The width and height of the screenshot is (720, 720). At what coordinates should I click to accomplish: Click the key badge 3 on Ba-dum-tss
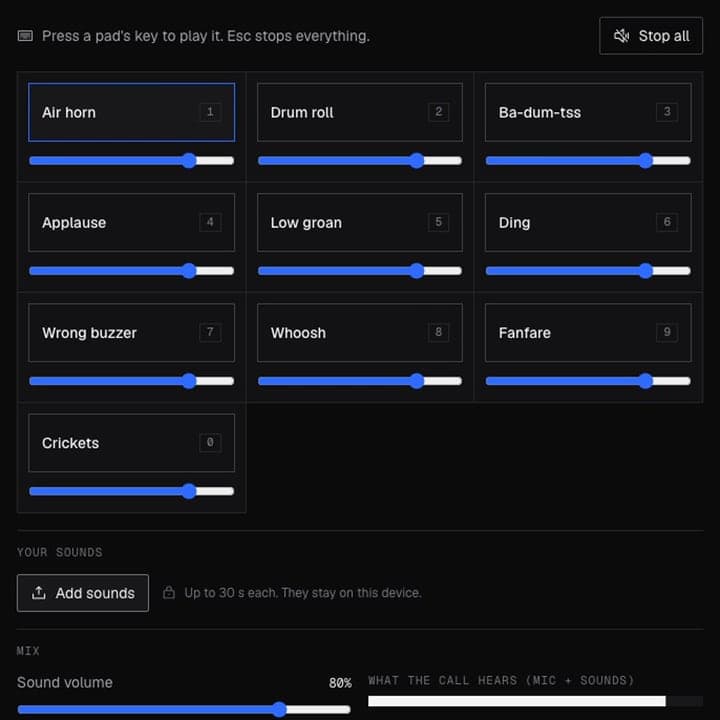point(667,112)
